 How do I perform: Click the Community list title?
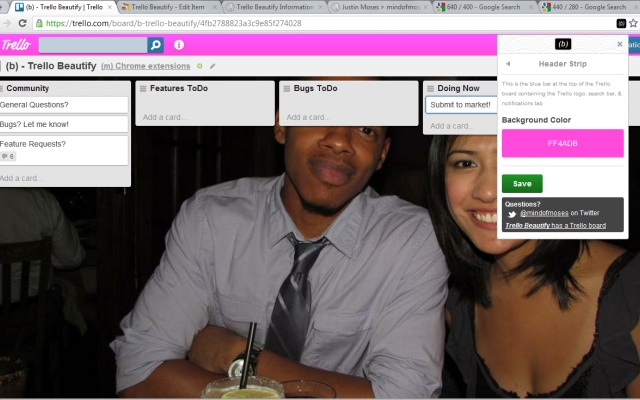click(27, 88)
